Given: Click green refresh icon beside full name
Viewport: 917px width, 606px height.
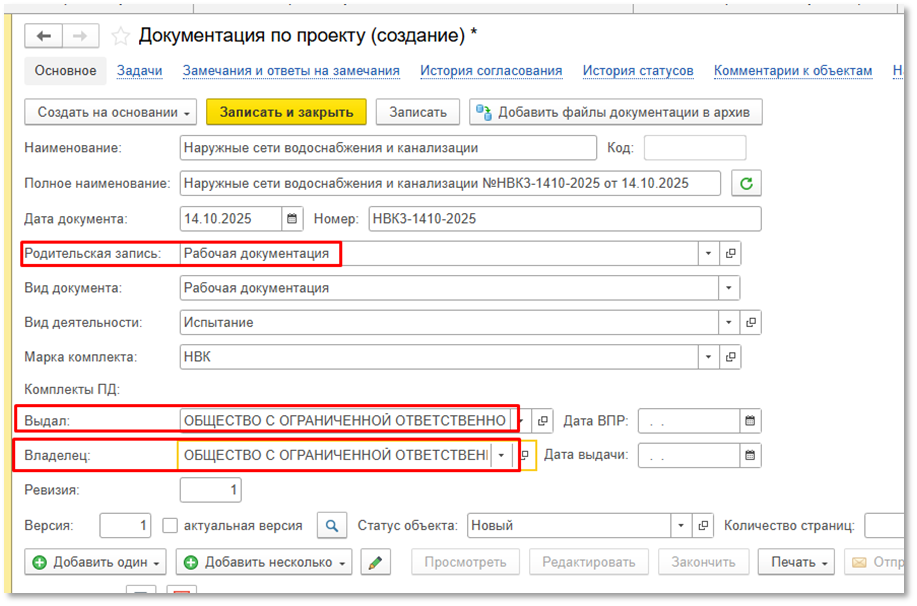Looking at the screenshot, I should pyautogui.click(x=745, y=183).
